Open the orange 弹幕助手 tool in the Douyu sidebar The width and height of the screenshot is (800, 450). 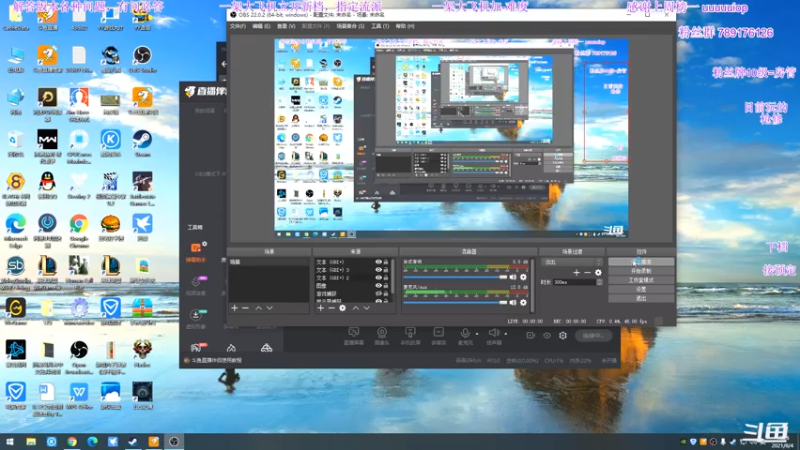(x=196, y=248)
